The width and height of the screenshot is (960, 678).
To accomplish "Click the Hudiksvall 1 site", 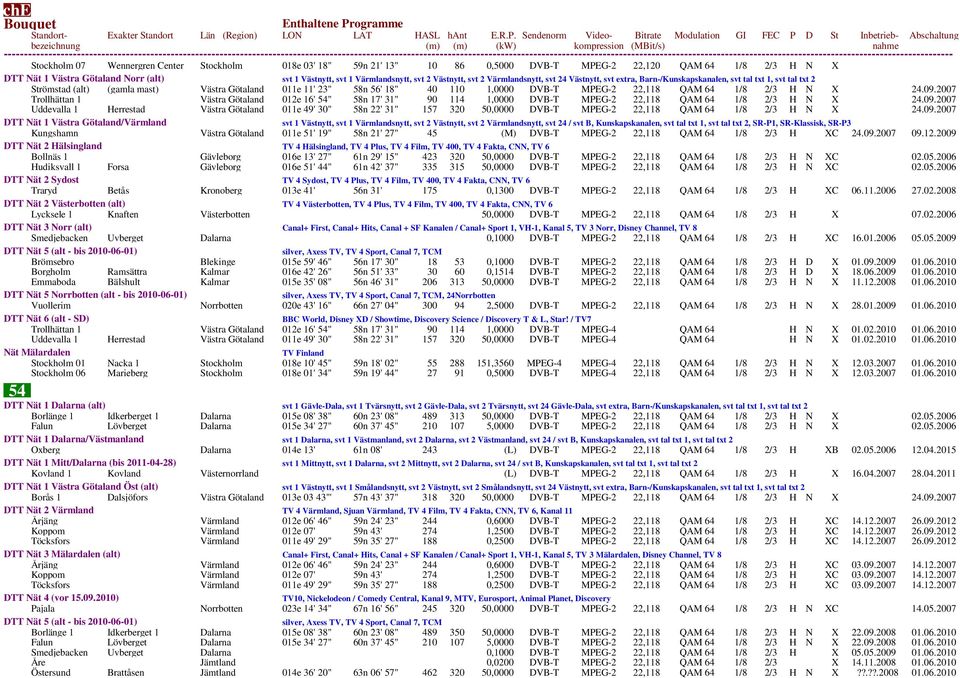I will point(56,167).
